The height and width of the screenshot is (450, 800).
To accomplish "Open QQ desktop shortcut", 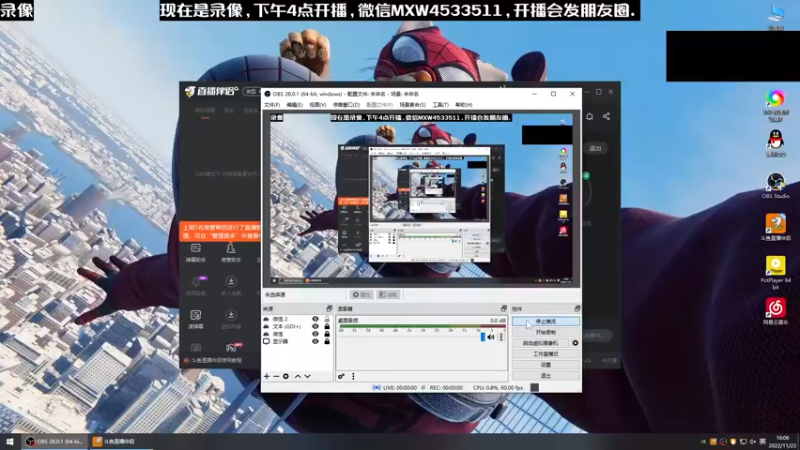I will 776,143.
